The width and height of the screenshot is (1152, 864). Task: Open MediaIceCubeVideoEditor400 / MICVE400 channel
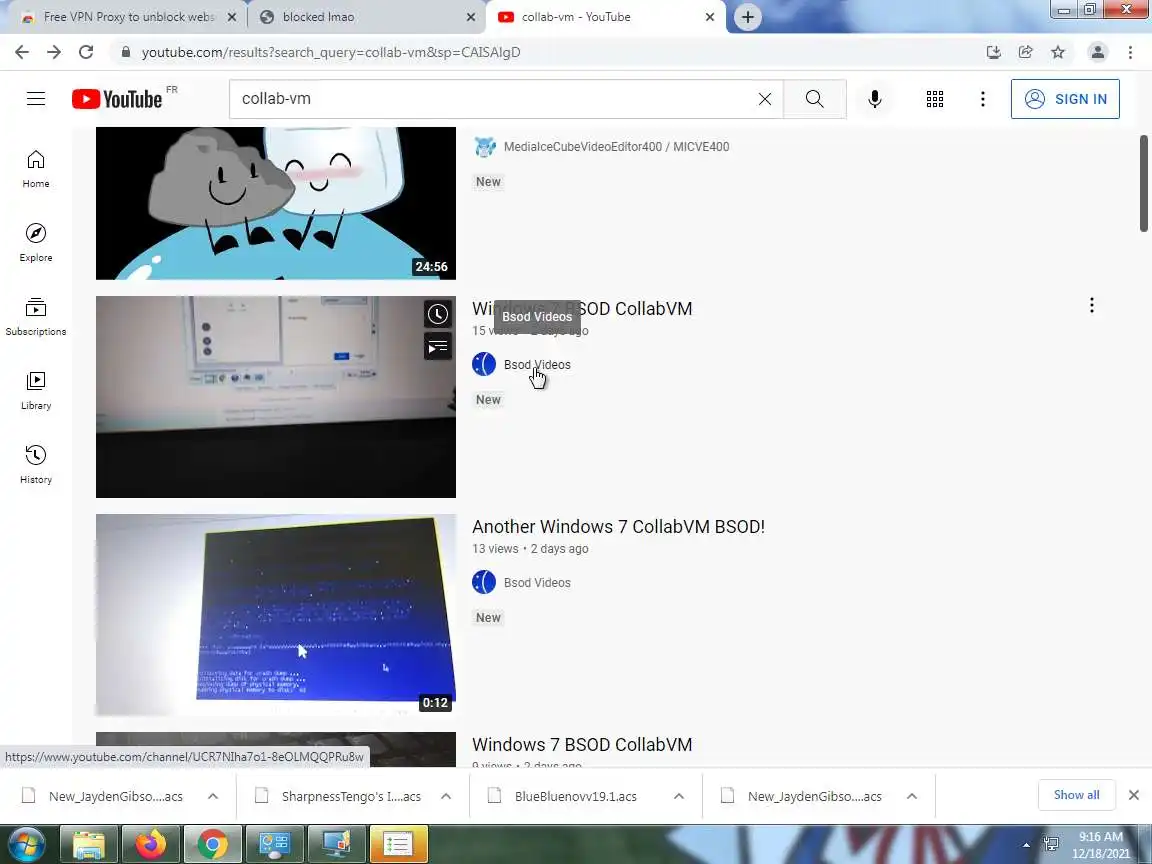point(616,146)
